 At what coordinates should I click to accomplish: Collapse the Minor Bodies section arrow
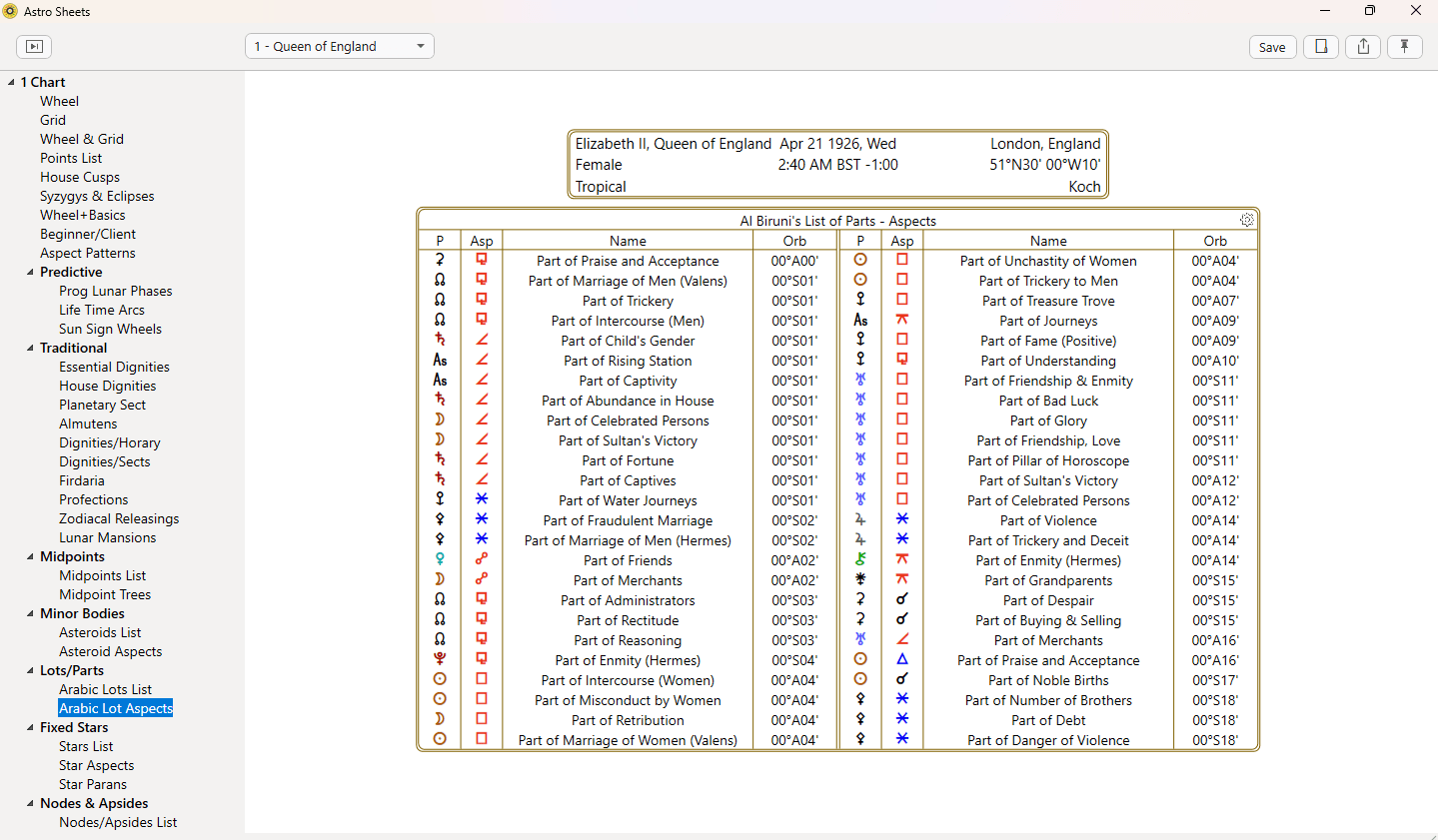[30, 613]
